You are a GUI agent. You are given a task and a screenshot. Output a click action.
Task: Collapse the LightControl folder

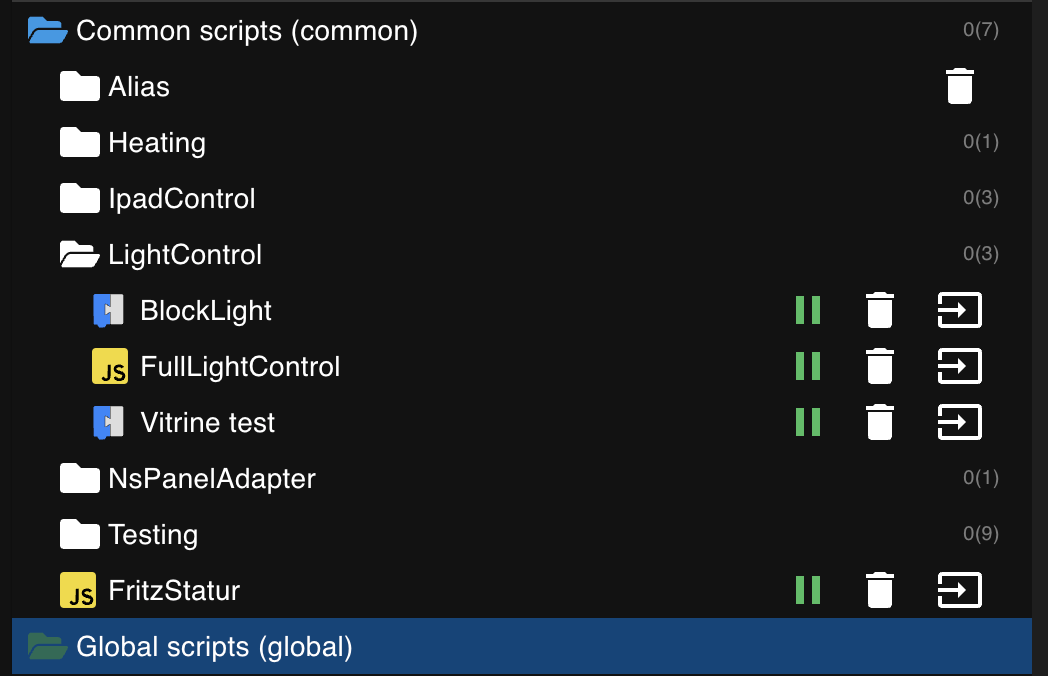tap(80, 255)
